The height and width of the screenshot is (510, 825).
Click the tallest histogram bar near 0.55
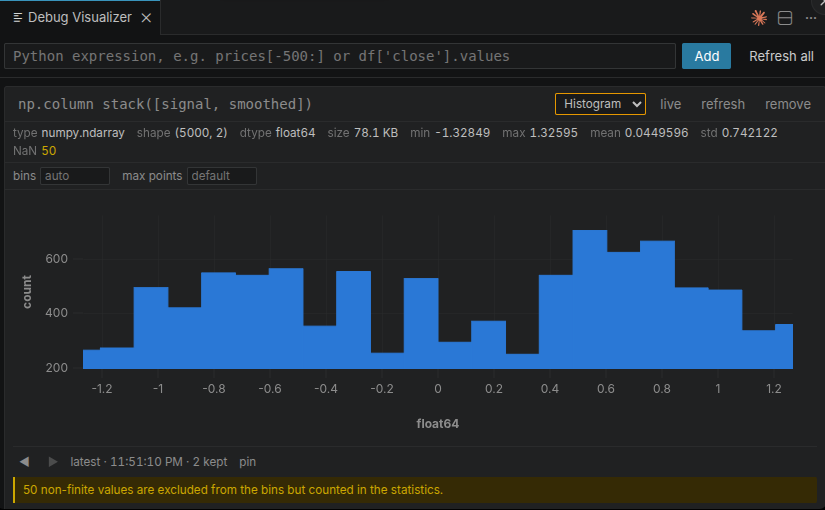(x=590, y=299)
